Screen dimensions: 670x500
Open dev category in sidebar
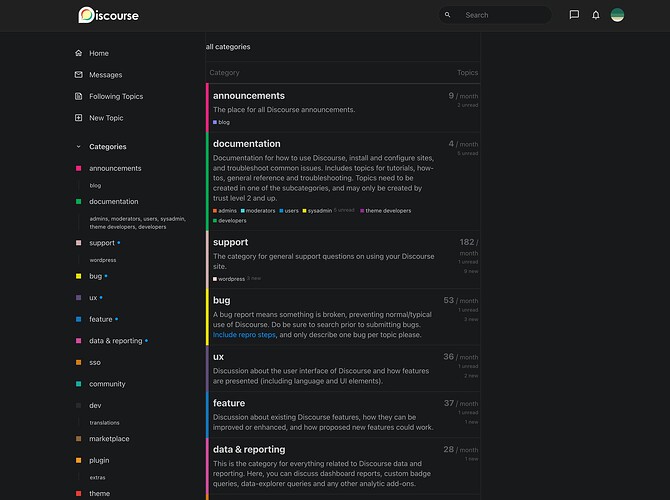pyautogui.click(x=95, y=405)
